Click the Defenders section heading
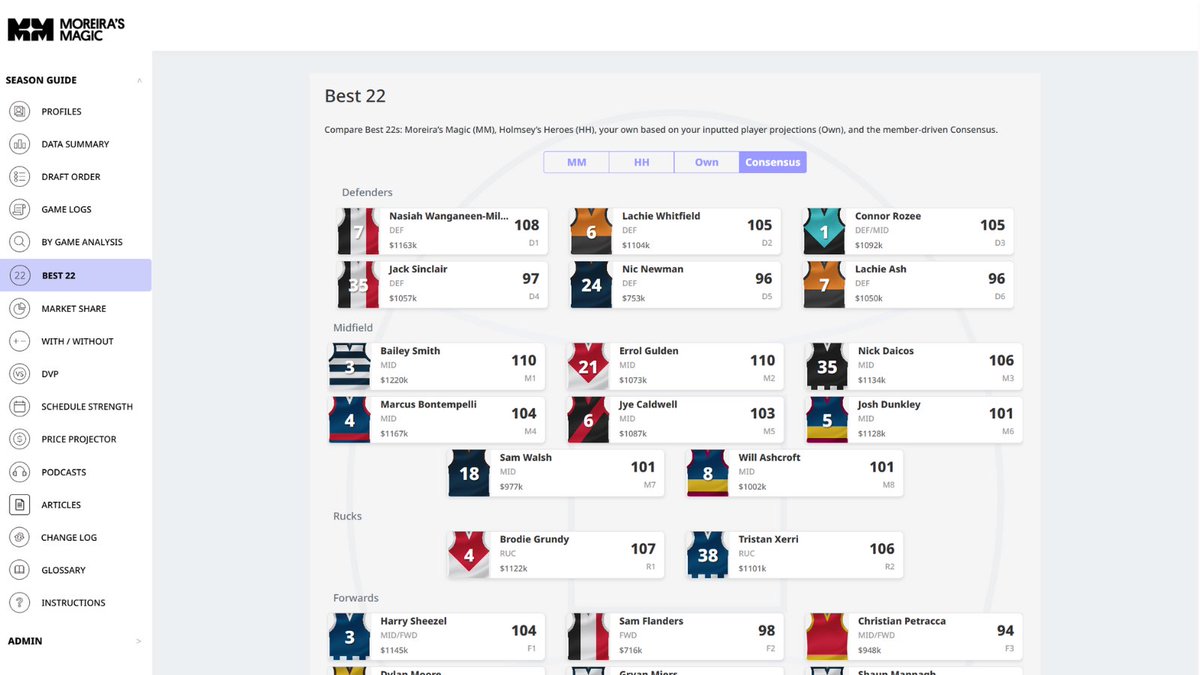This screenshot has width=1200, height=675. 367,192
